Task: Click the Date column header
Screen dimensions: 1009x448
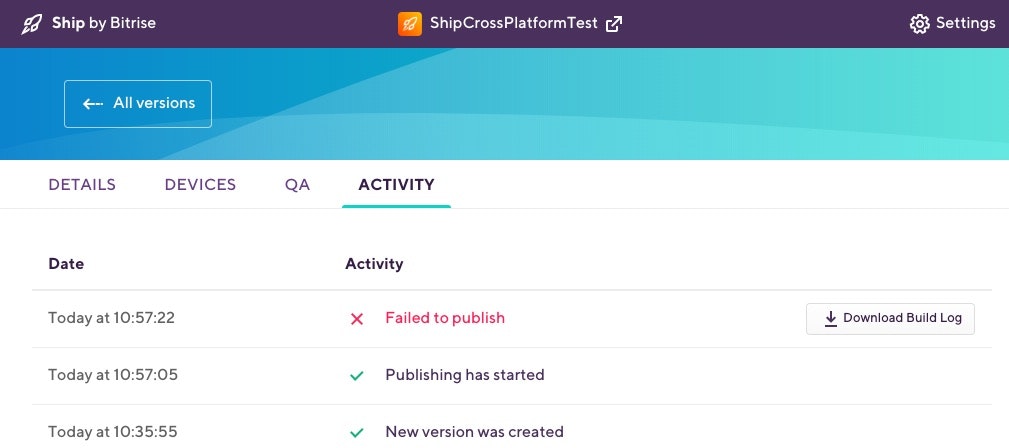Action: (66, 264)
